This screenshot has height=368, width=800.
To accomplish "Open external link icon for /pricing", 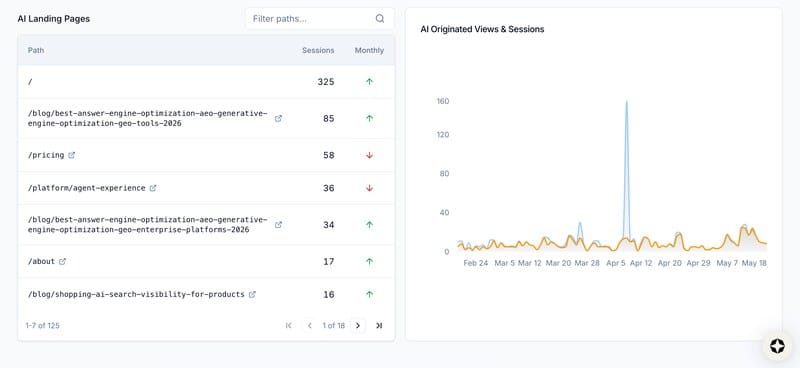I will coord(71,155).
